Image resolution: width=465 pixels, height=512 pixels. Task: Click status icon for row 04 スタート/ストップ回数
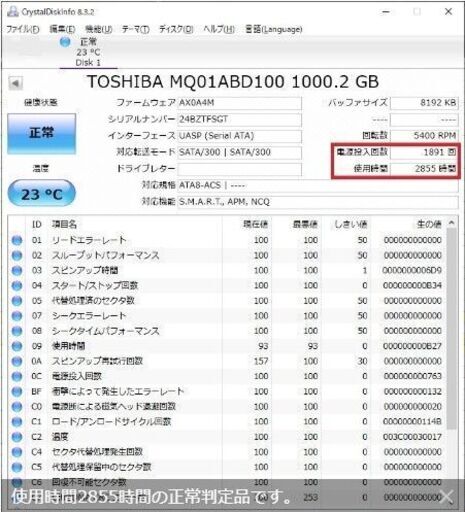pos(17,286)
